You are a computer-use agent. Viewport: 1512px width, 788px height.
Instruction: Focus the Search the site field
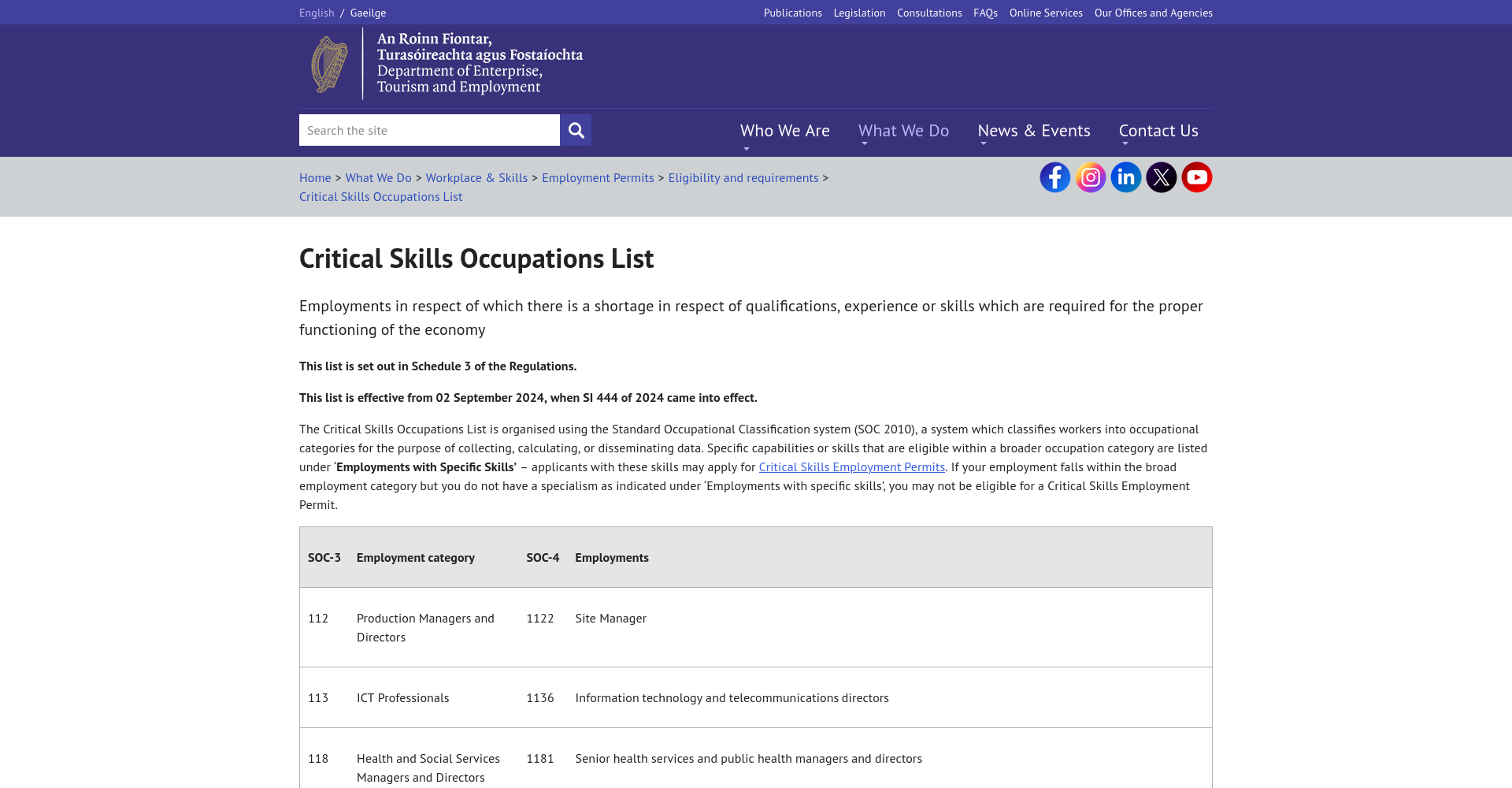click(x=429, y=130)
